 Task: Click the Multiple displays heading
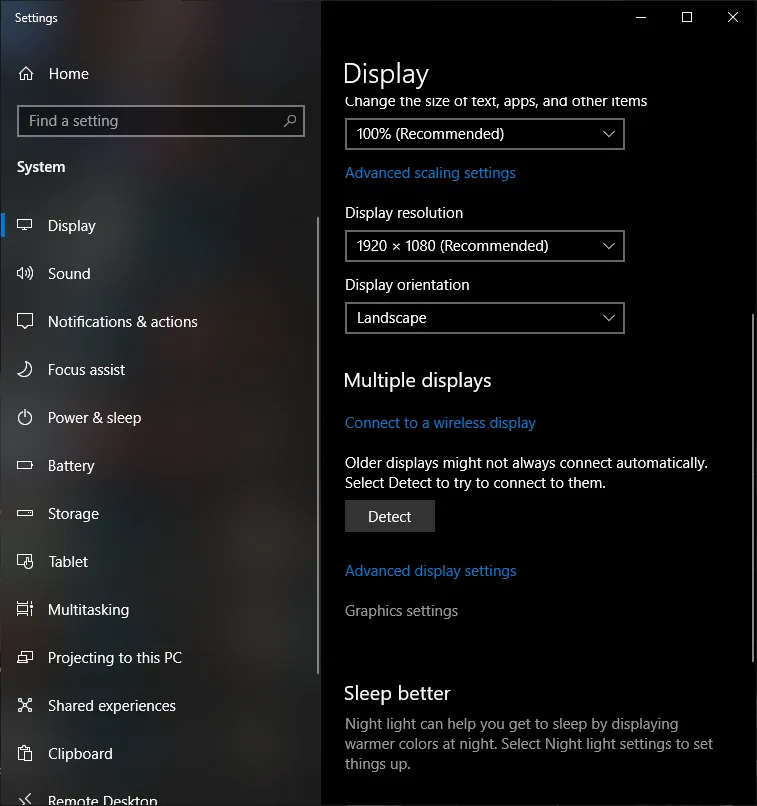[417, 381]
